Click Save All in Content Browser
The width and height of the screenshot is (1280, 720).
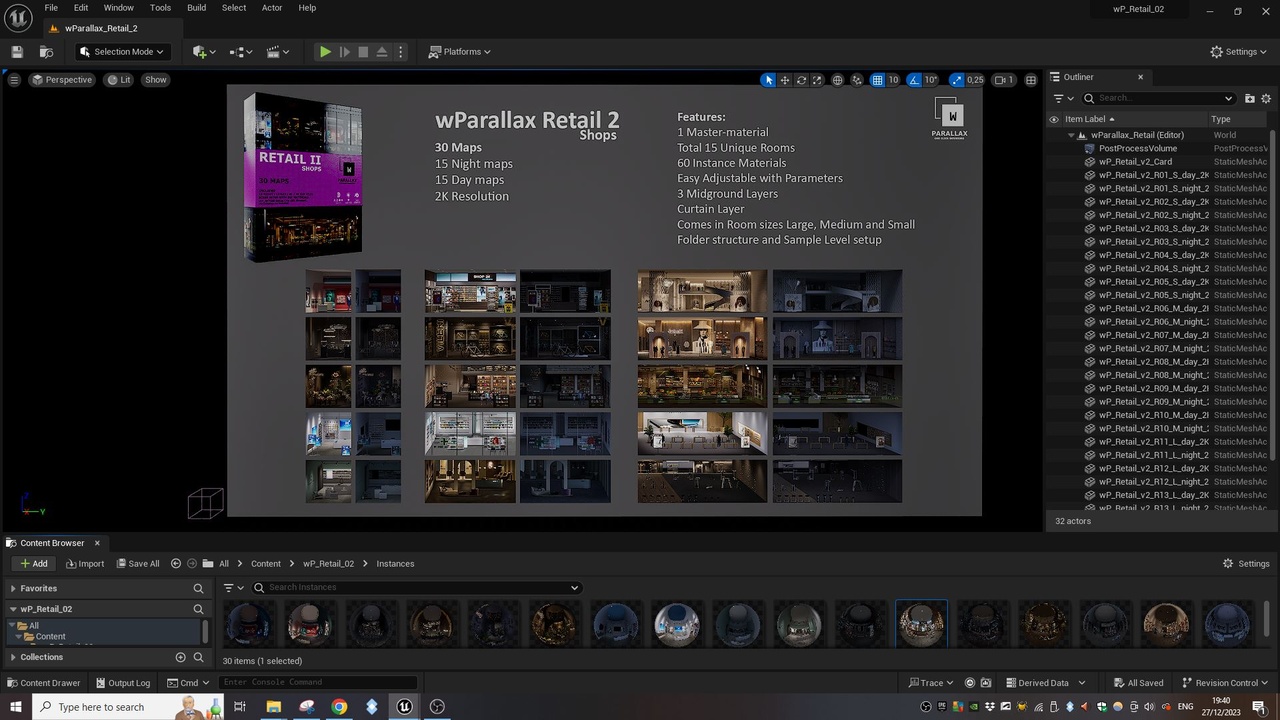tap(137, 564)
